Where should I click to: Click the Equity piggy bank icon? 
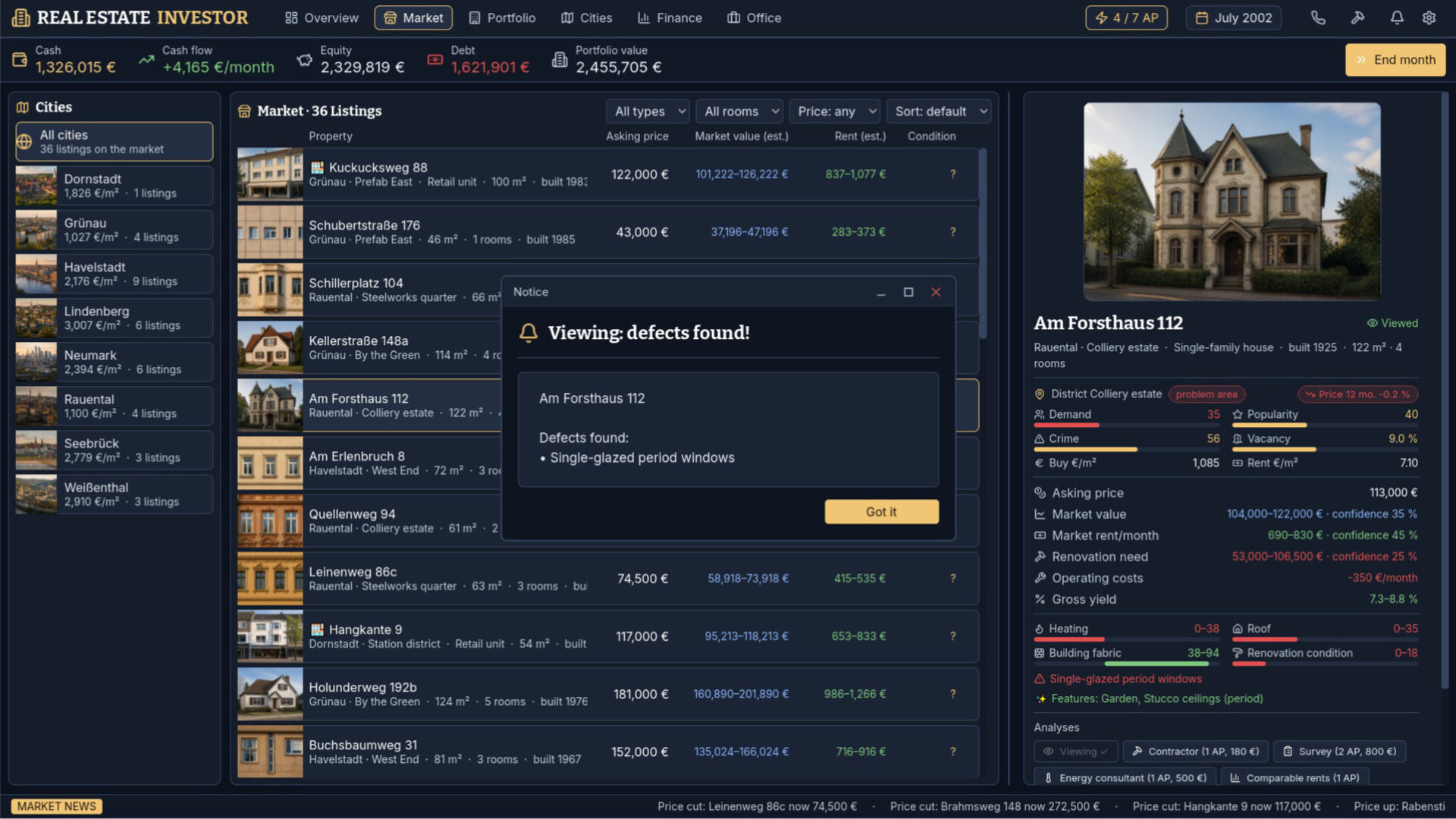pos(304,59)
